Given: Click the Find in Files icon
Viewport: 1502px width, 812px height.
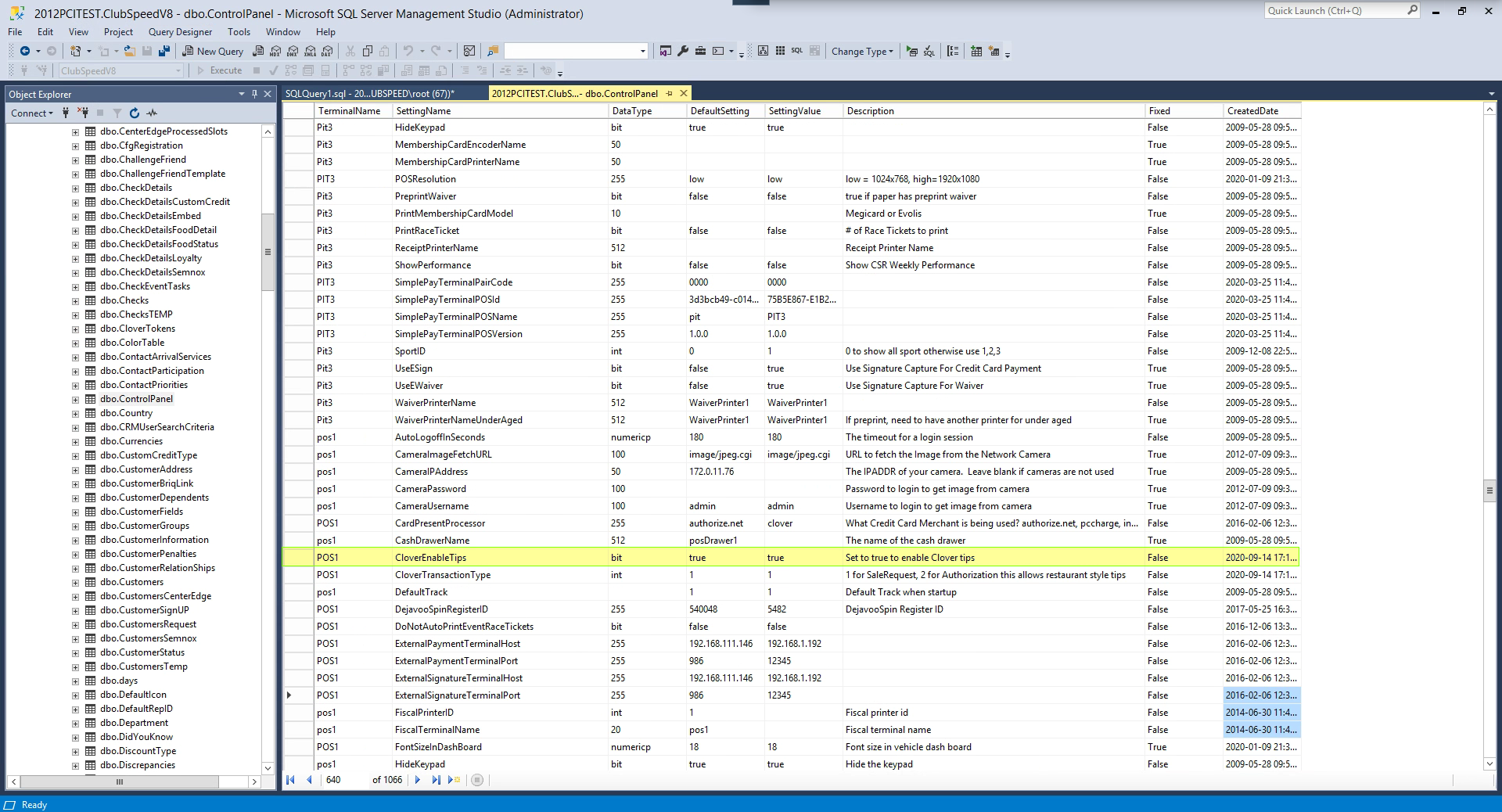Looking at the screenshot, I should (x=493, y=51).
